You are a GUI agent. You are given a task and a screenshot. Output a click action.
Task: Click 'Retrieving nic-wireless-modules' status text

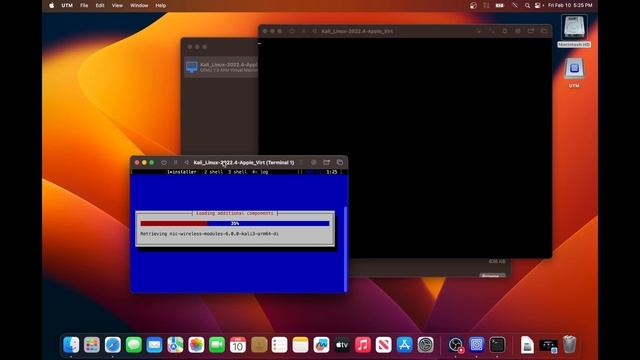(x=209, y=234)
